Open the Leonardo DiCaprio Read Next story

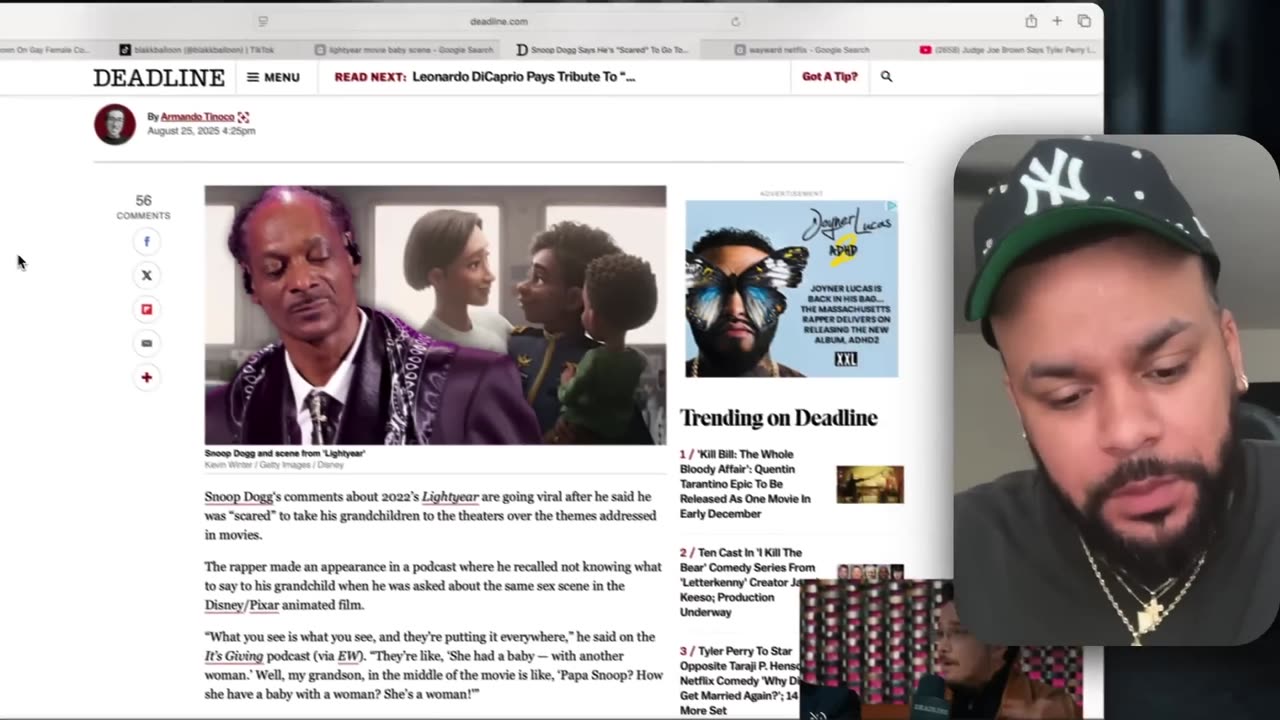(x=524, y=76)
